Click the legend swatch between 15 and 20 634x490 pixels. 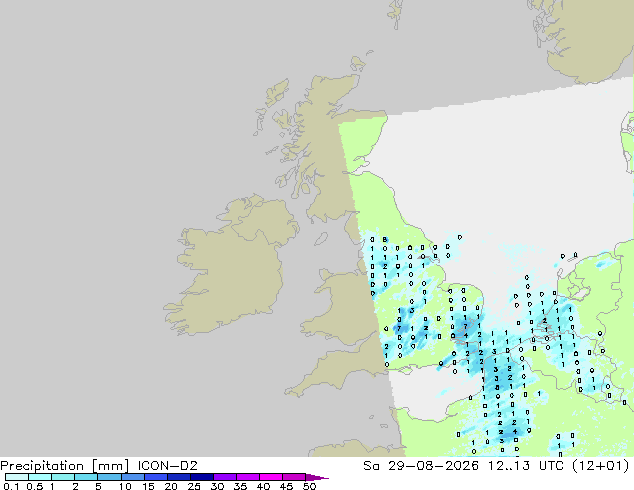click(156, 477)
